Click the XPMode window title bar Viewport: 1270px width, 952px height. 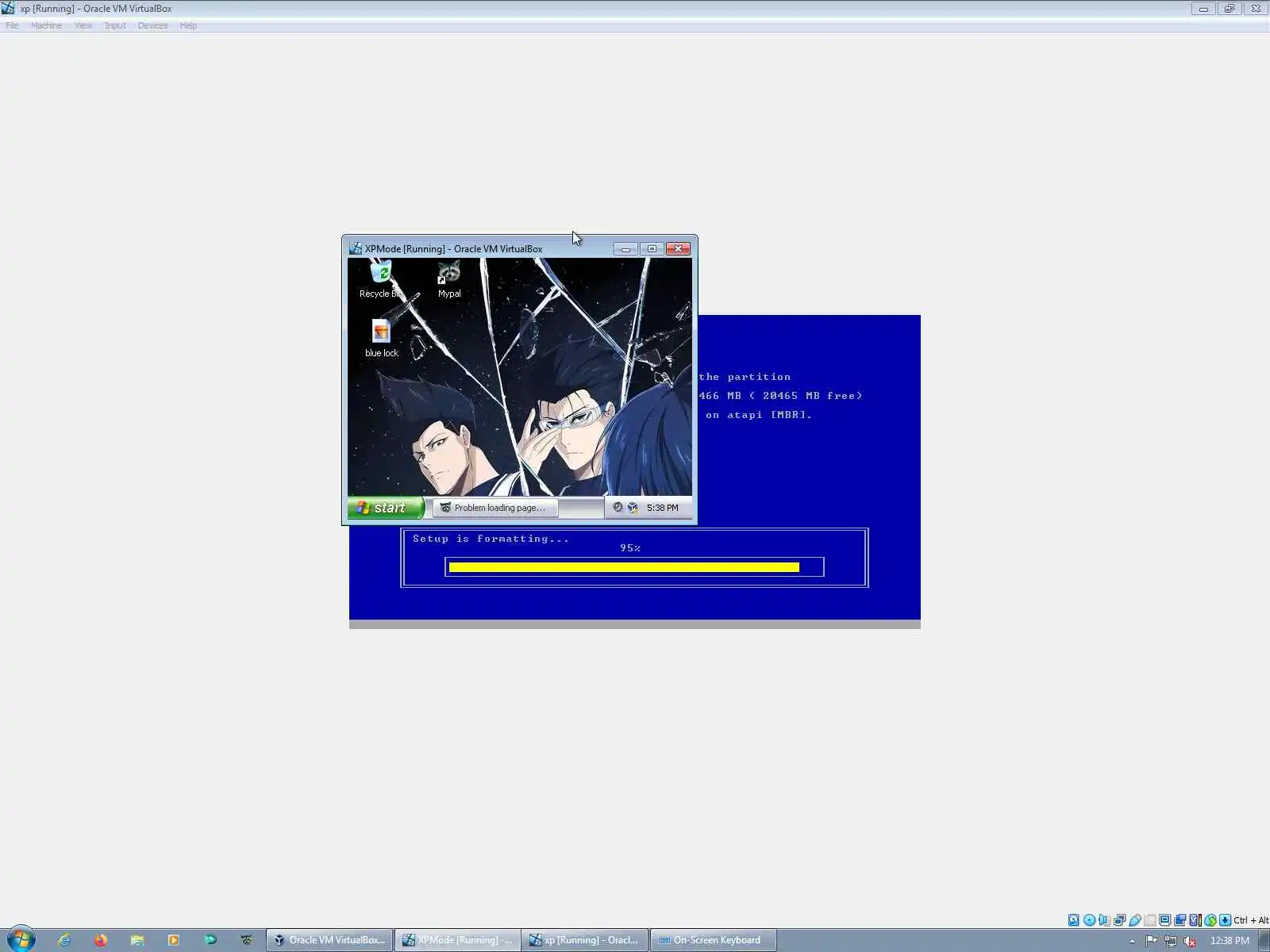(x=484, y=248)
